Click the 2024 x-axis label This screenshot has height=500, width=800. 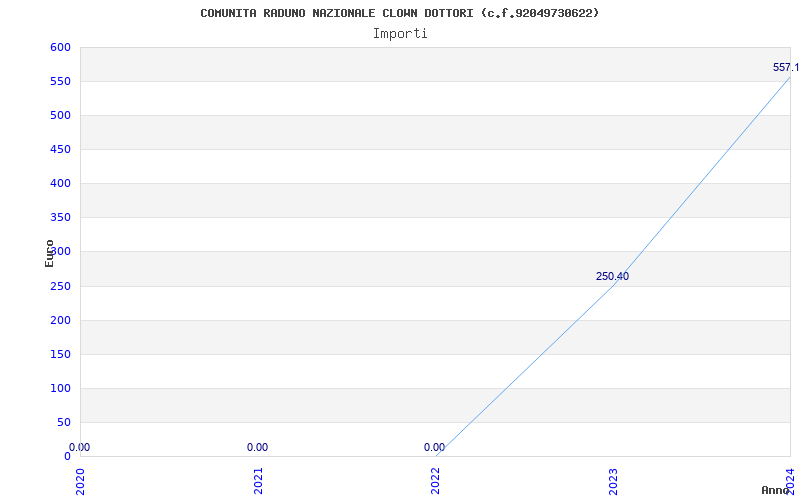click(790, 481)
